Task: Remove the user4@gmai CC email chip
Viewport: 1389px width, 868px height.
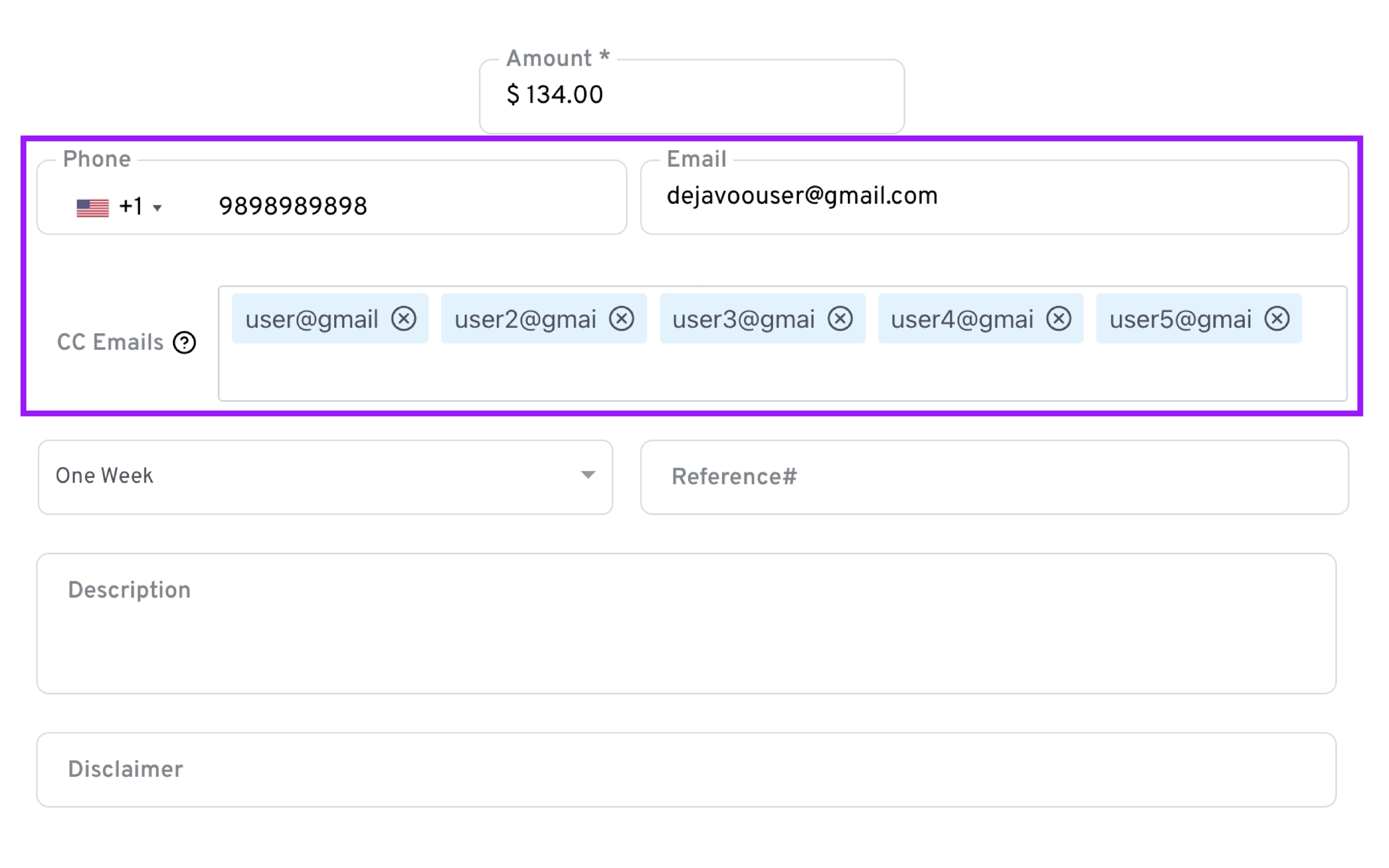Action: [x=1059, y=319]
